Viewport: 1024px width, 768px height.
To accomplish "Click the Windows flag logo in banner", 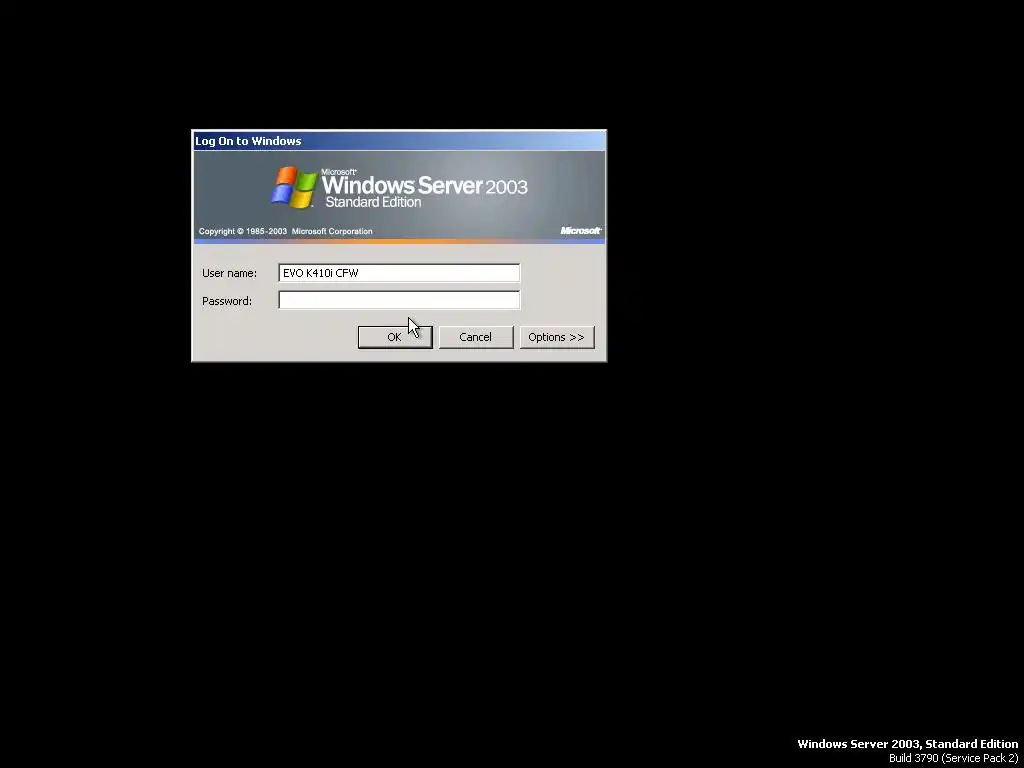I will [294, 187].
